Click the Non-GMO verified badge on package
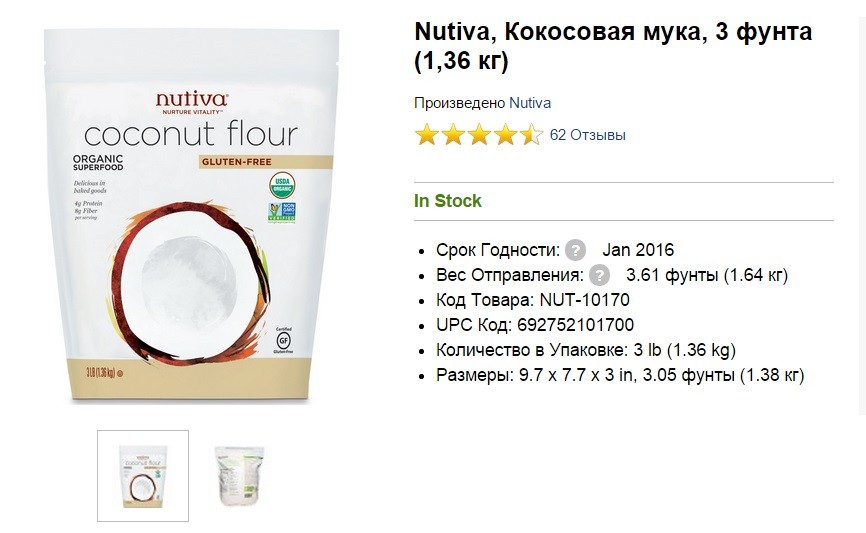Viewport: 866px width, 533px height. pos(282,213)
